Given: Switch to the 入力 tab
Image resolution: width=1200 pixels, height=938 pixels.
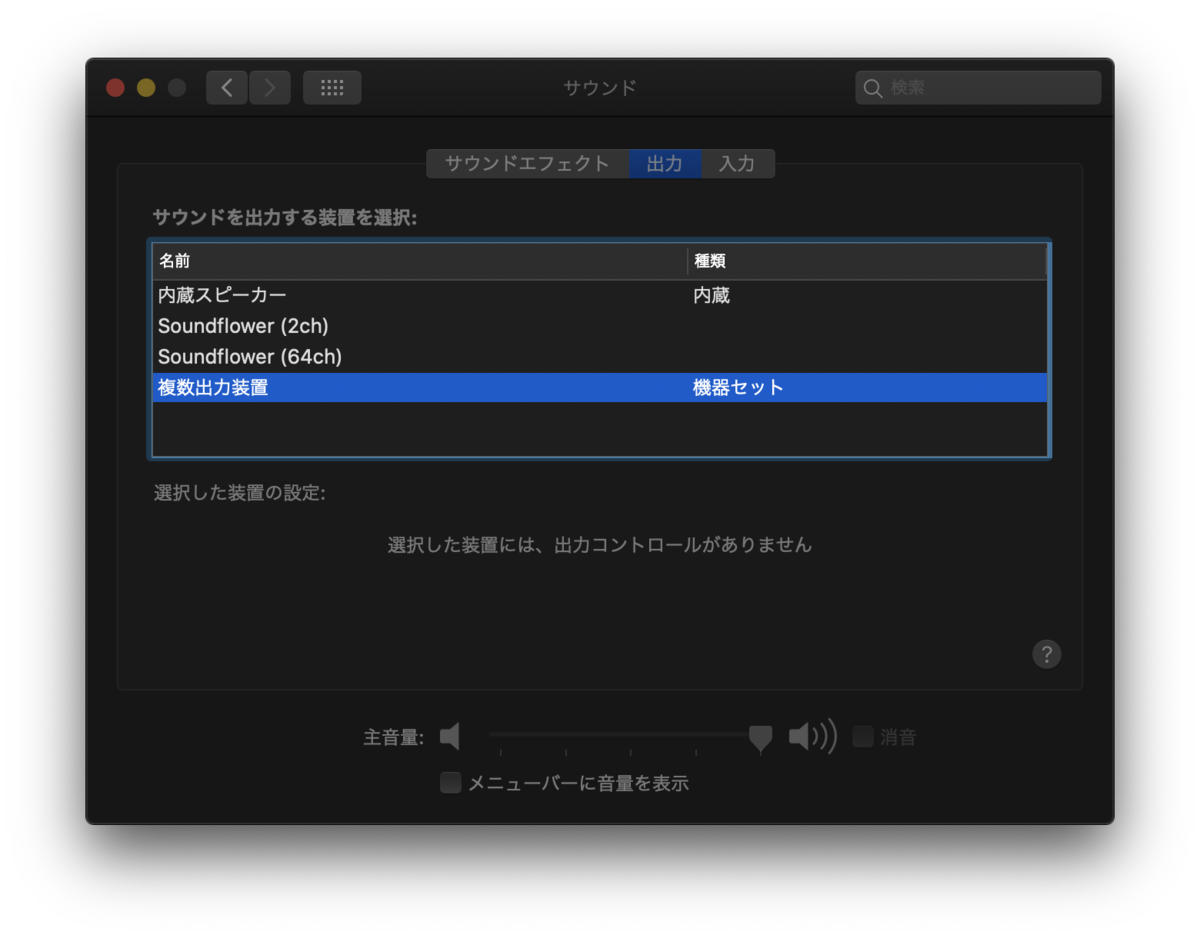Looking at the screenshot, I should click(x=738, y=163).
